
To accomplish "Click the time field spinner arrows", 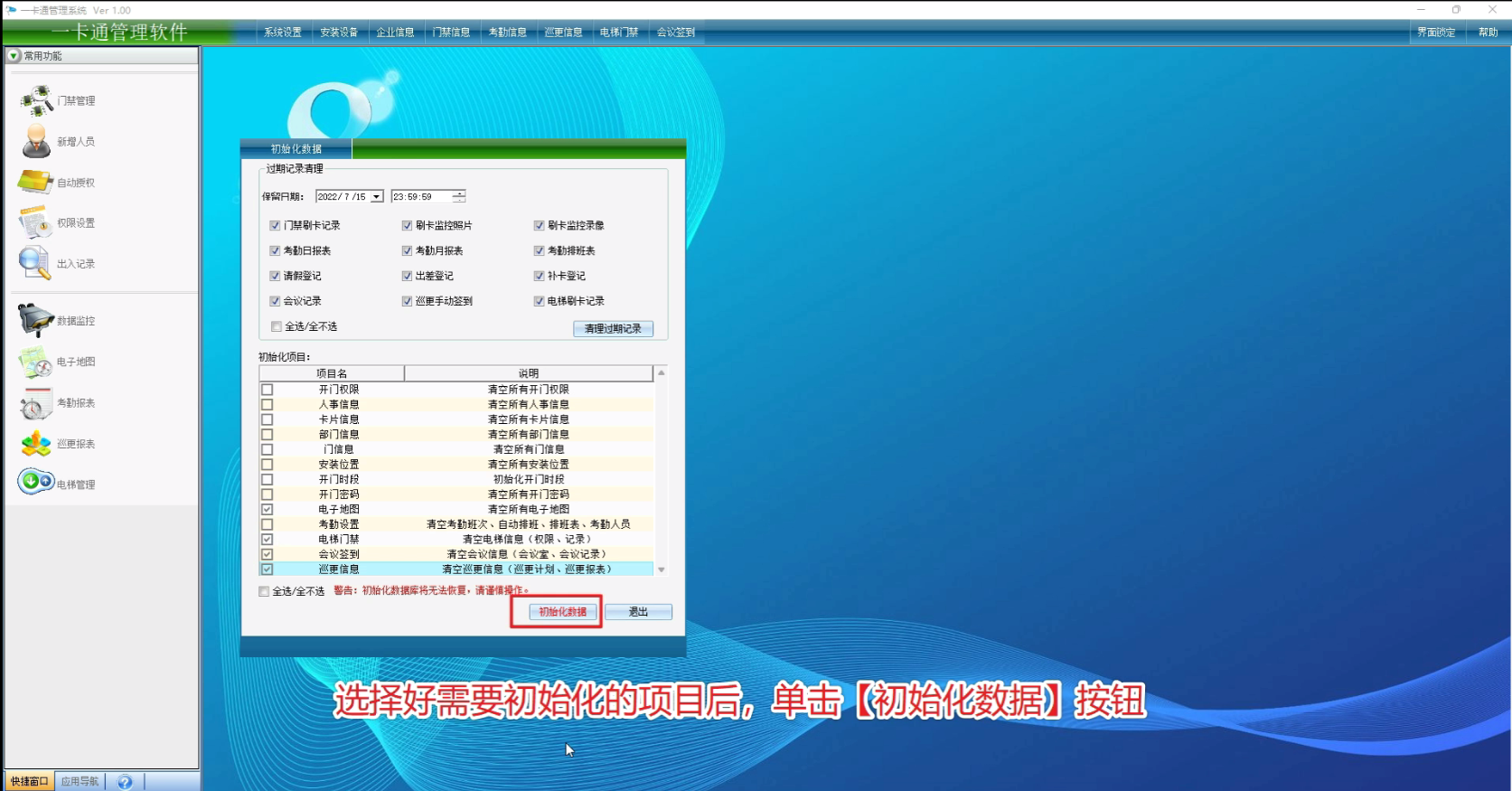I will pyautogui.click(x=459, y=196).
